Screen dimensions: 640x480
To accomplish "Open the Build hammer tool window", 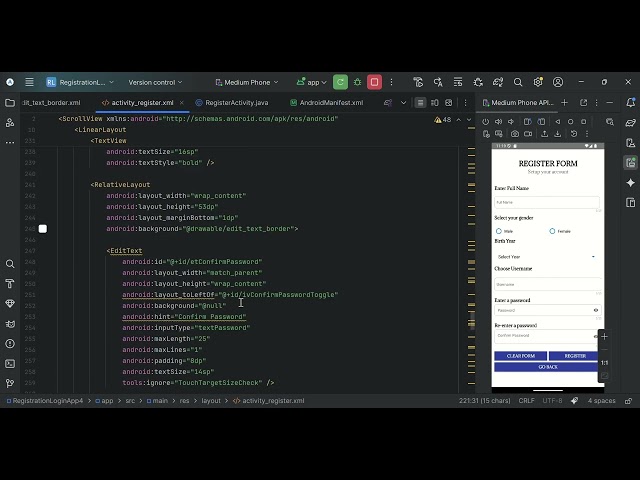I will pyautogui.click(x=10, y=284).
